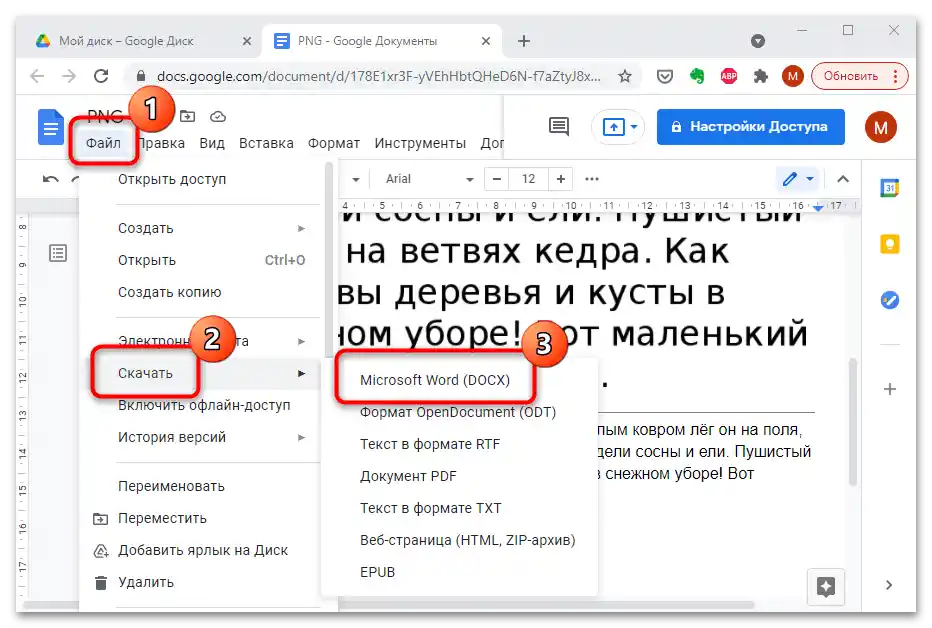This screenshot has width=932, height=628.
Task: Open Google Tasks side panel icon
Action: click(889, 299)
